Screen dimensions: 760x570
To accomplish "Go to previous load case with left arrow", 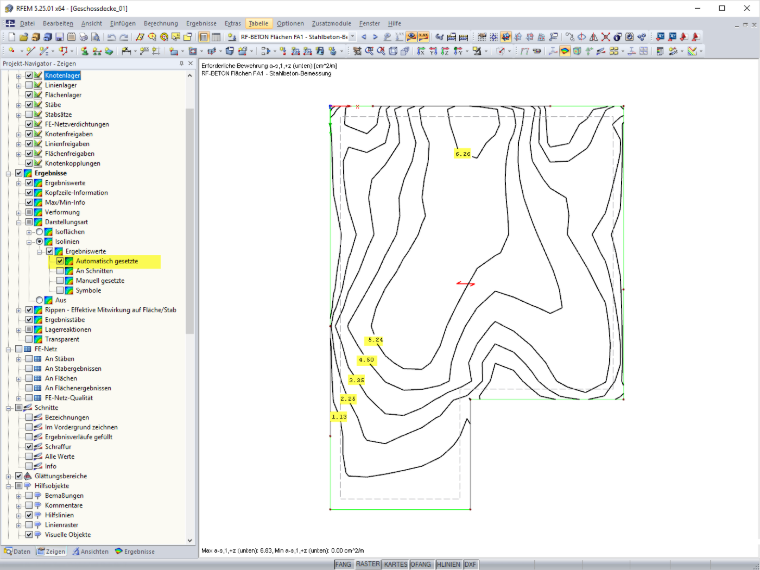I will click(364, 37).
